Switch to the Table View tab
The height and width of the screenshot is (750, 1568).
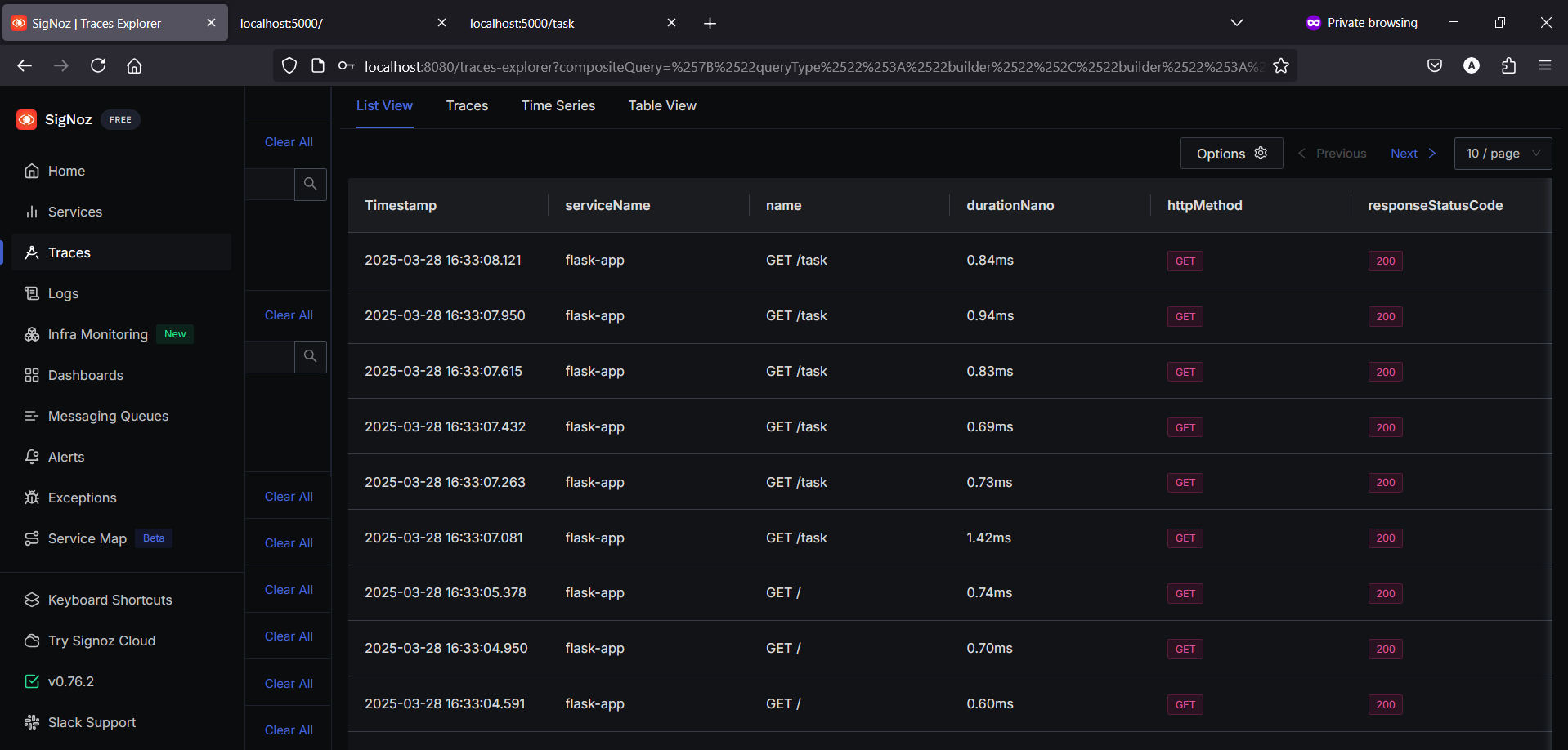(x=662, y=106)
